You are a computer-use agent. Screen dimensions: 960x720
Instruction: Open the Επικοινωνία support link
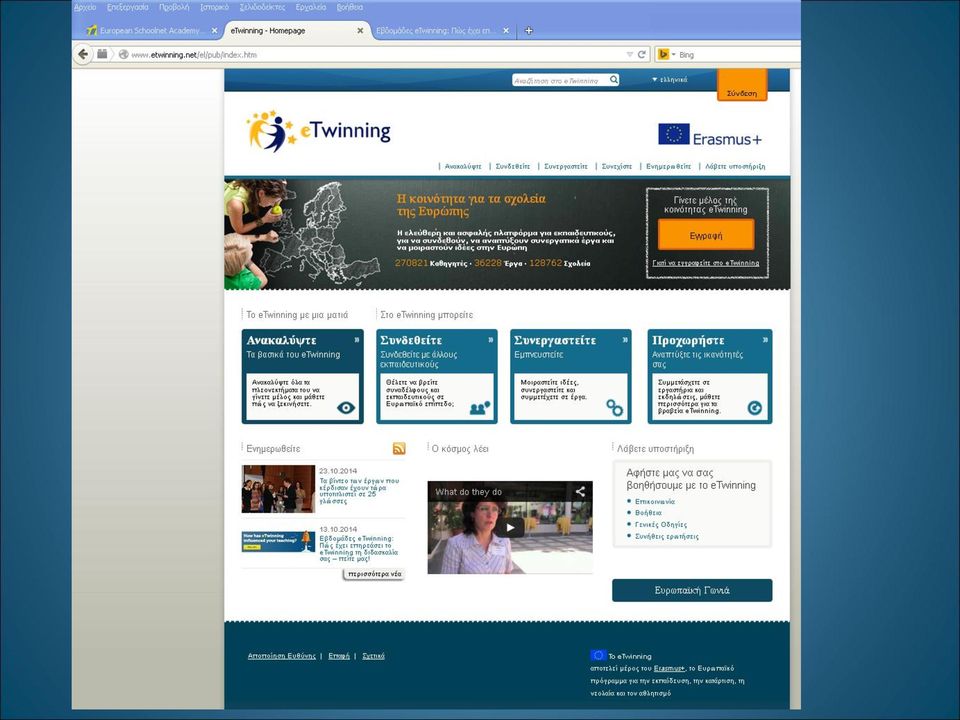pos(655,501)
